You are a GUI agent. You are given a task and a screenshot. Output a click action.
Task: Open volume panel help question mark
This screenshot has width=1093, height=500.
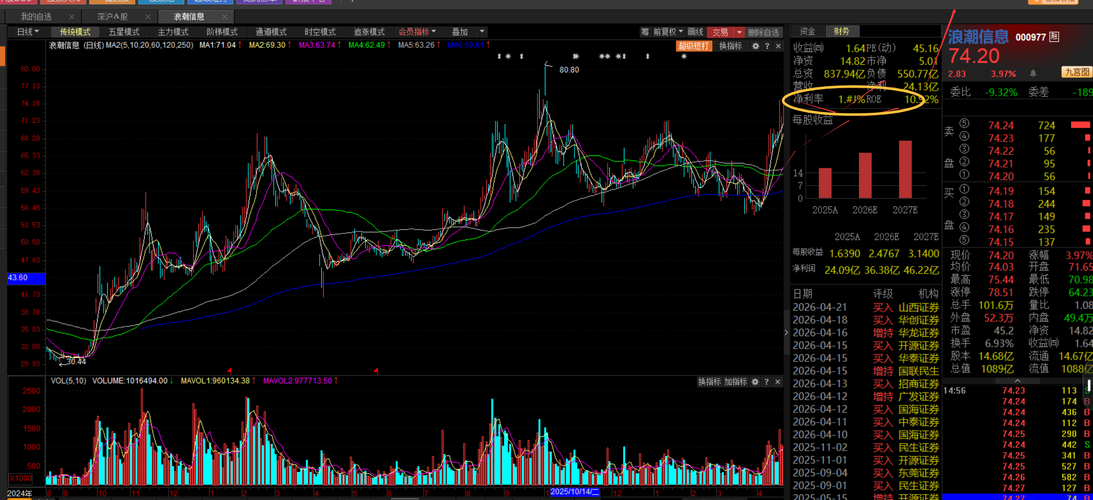pyautogui.click(x=766, y=381)
